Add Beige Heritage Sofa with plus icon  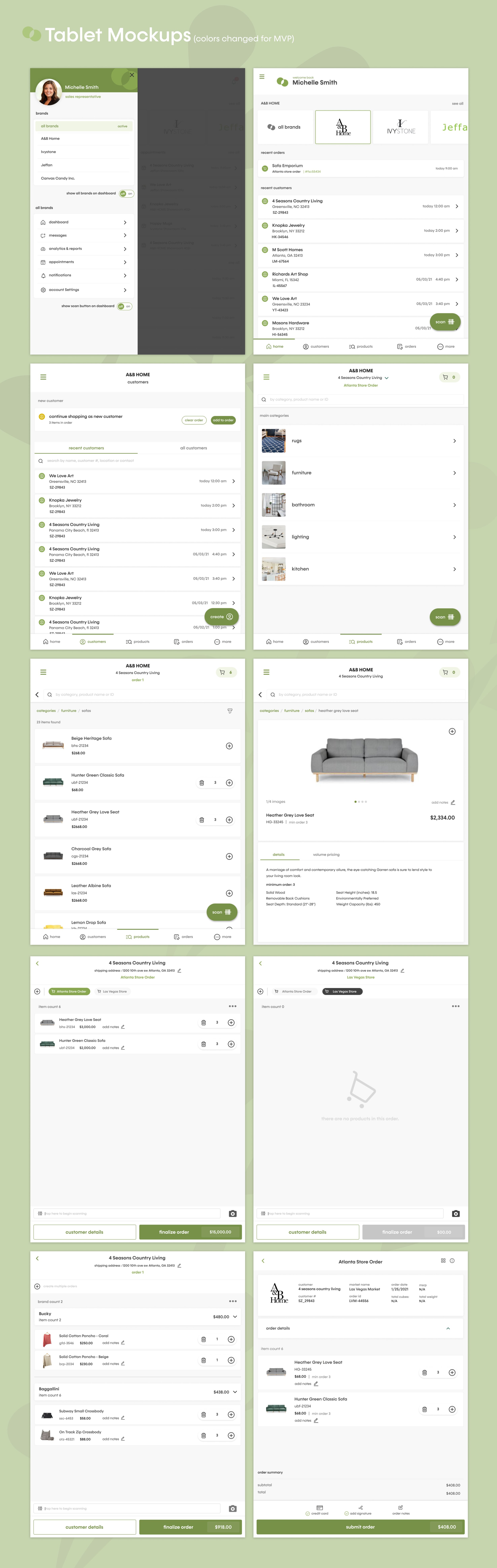pyautogui.click(x=229, y=746)
